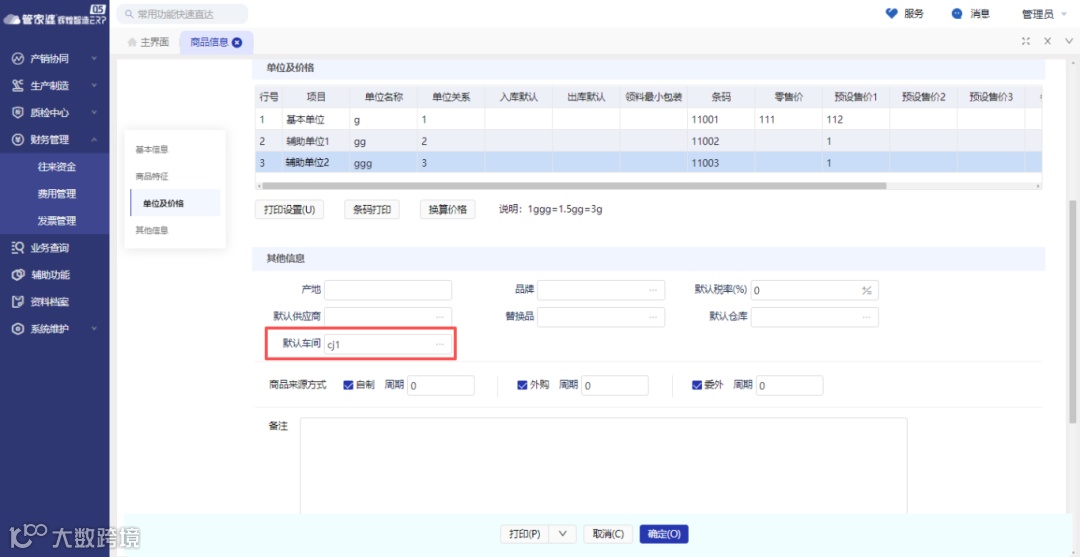This screenshot has height=557, width=1080.
Task: Open the tab list dropdown chevron
Action: 1068,41
